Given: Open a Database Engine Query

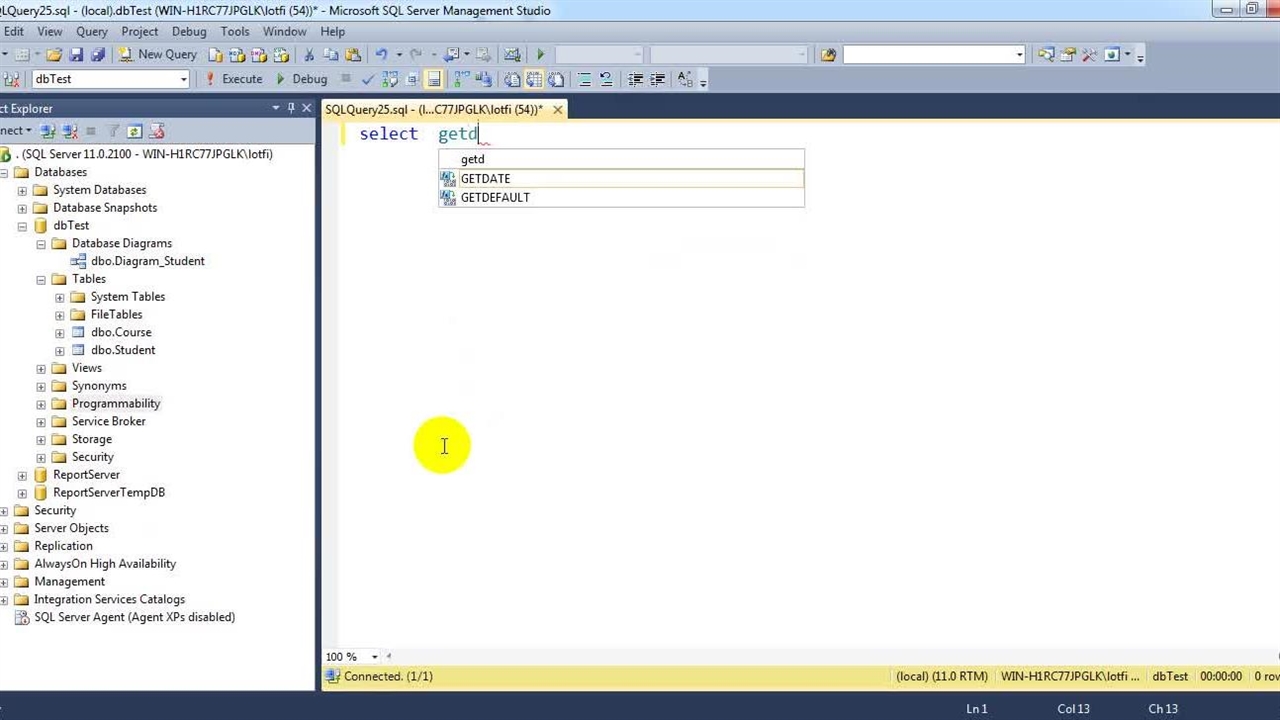Looking at the screenshot, I should (x=215, y=55).
